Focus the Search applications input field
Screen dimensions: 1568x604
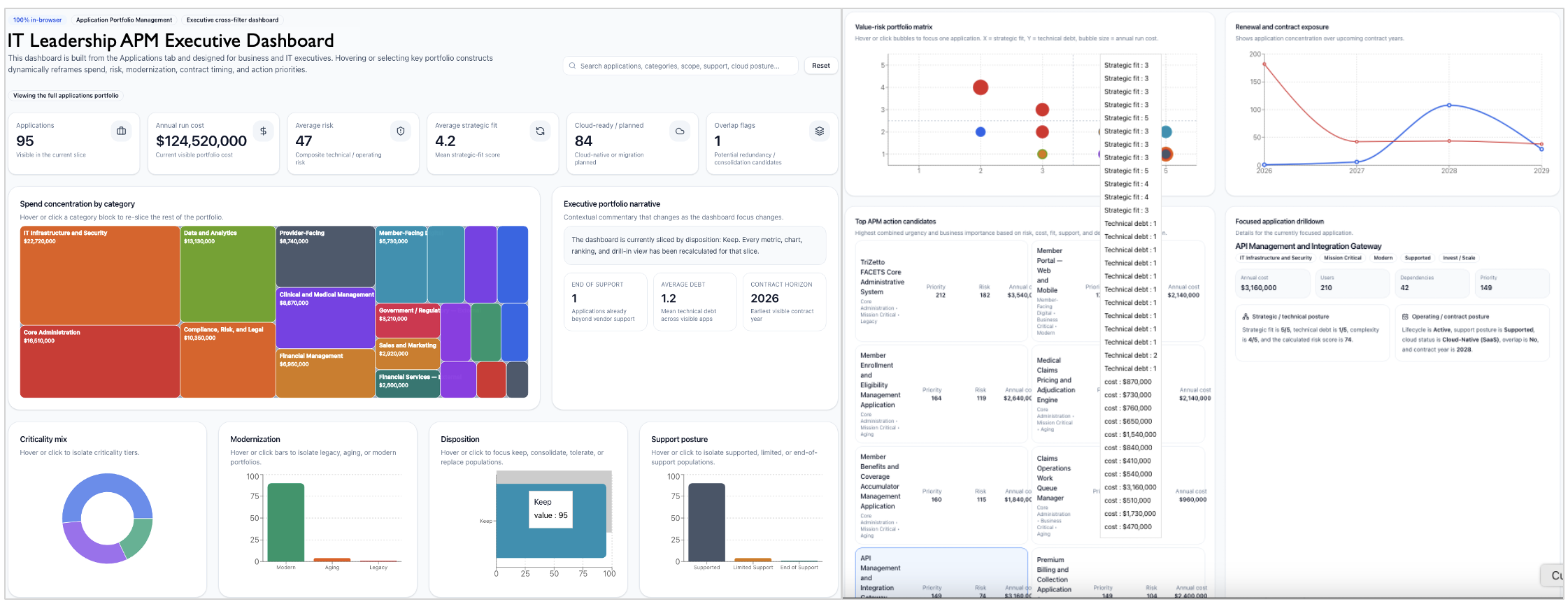(x=680, y=66)
